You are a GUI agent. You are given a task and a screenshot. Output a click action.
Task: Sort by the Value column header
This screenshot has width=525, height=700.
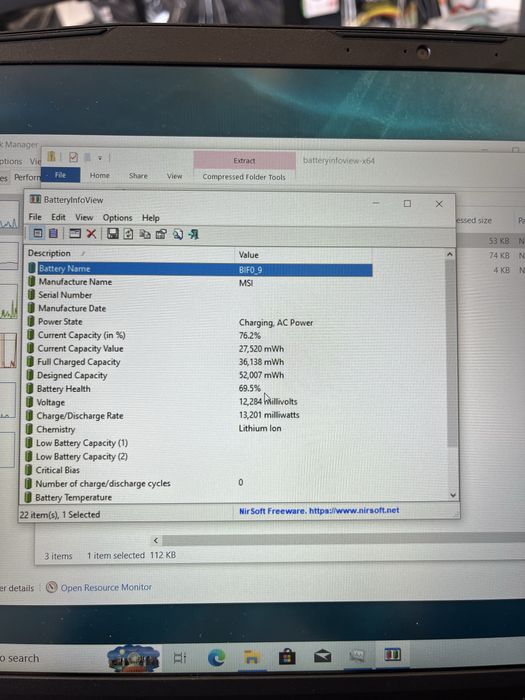[303, 254]
